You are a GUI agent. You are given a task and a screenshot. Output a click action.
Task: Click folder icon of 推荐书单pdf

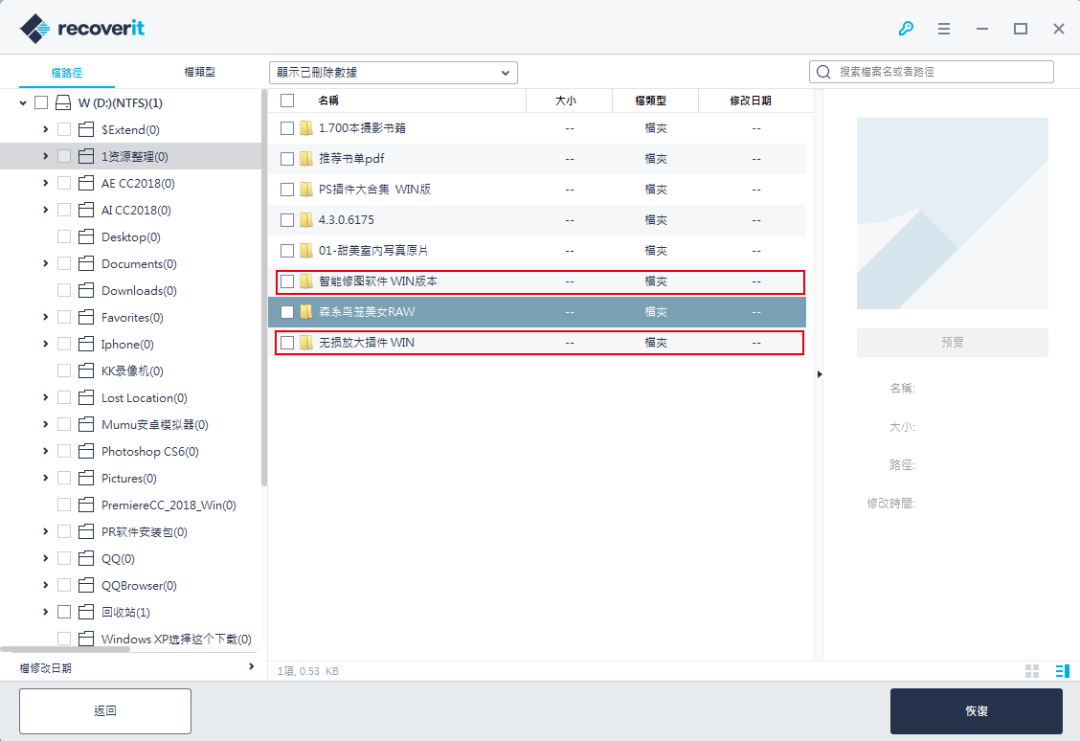[307, 159]
